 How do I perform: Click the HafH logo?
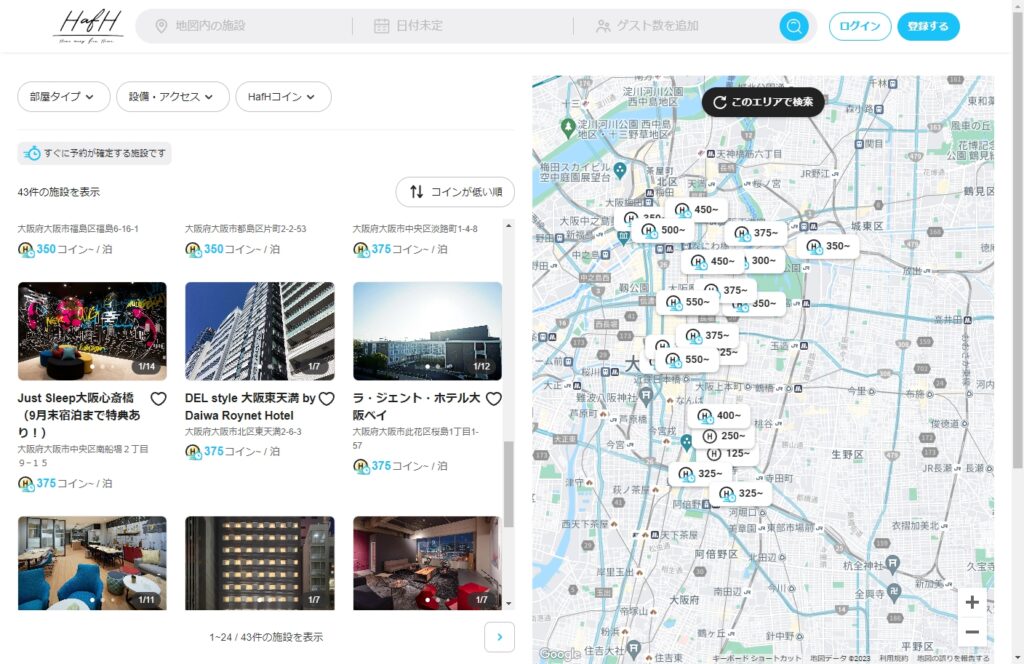tap(88, 26)
